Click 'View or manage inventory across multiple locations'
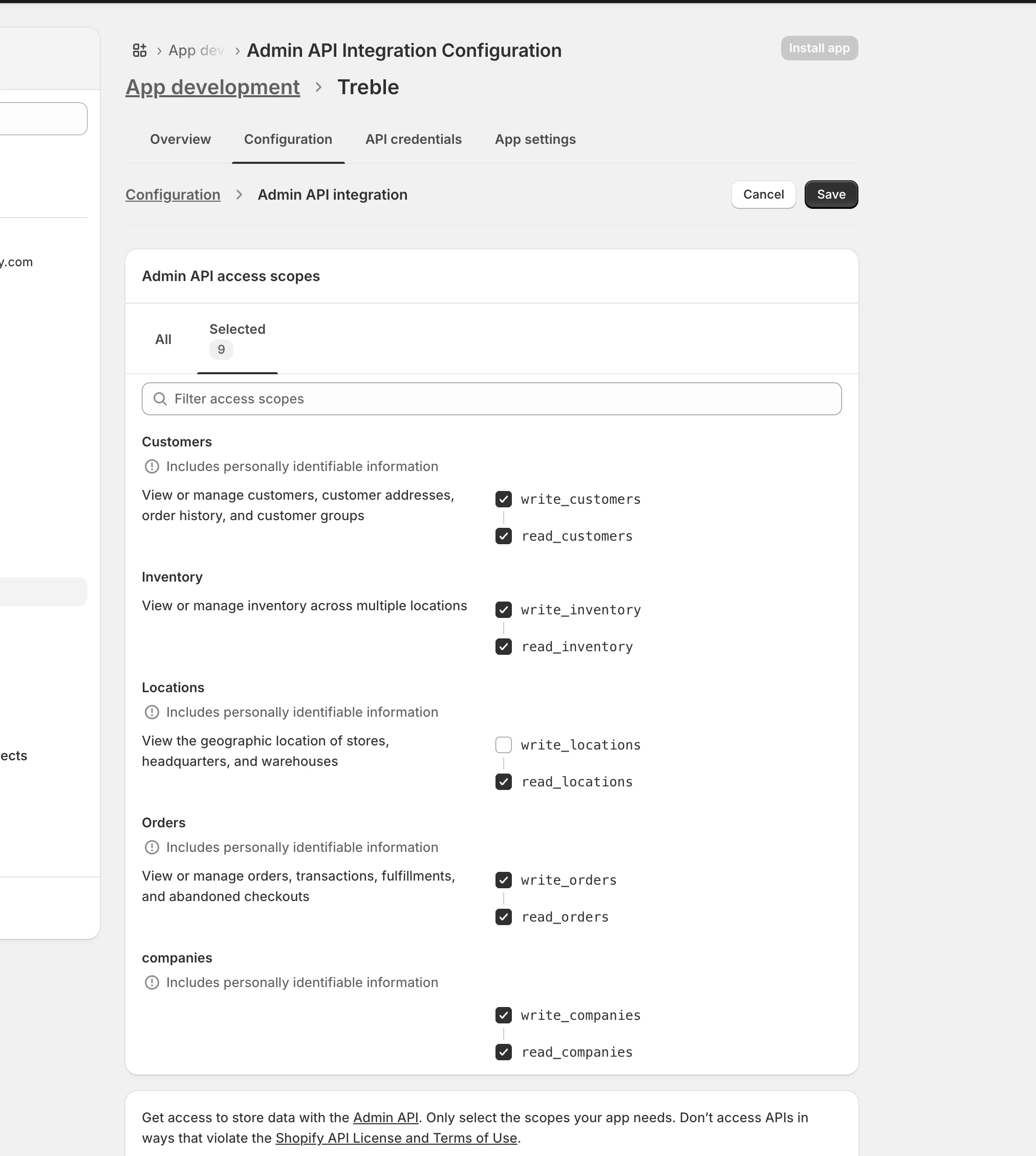This screenshot has height=1156, width=1036. [x=305, y=606]
